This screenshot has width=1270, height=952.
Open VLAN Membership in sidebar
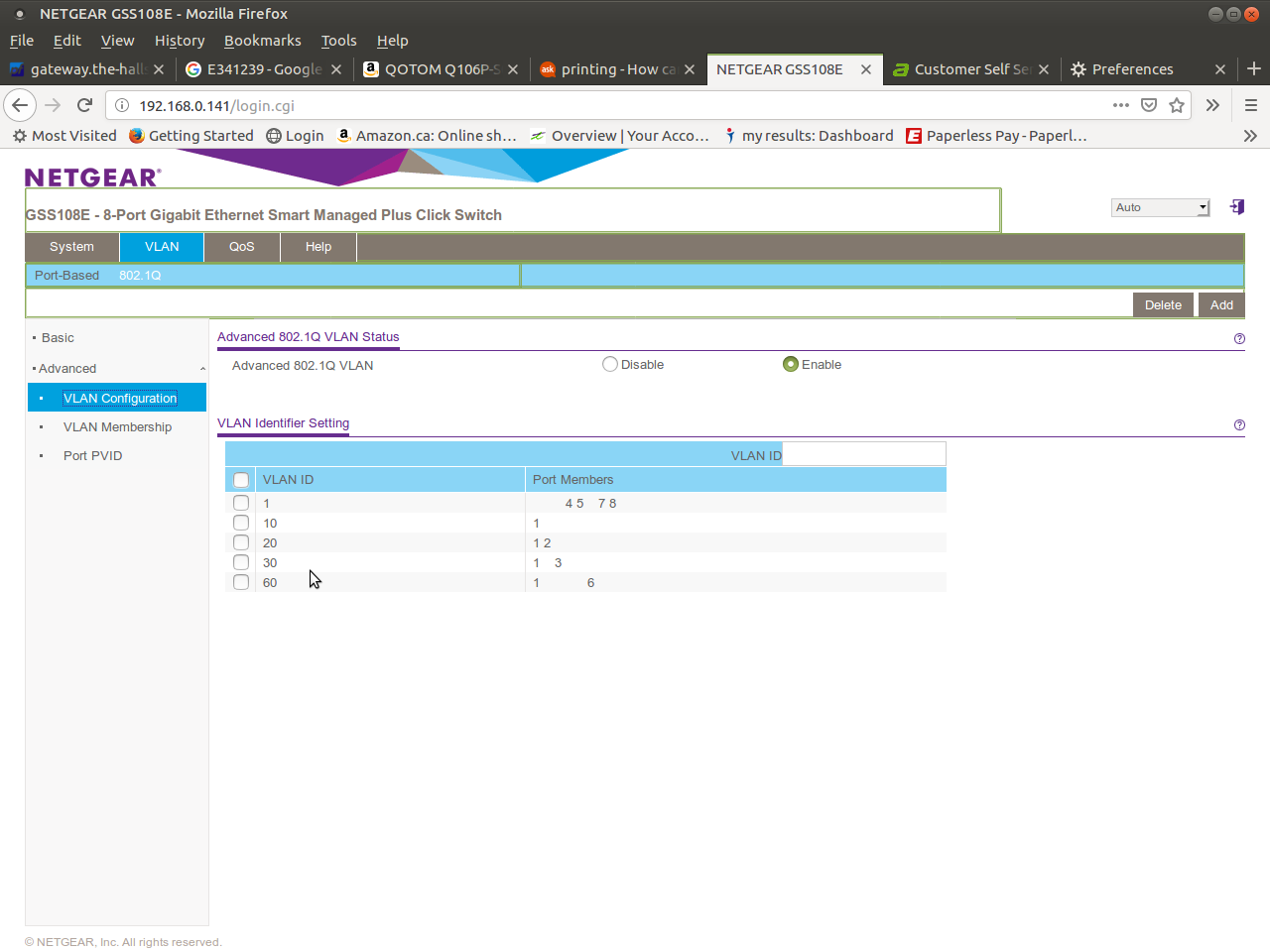117,427
